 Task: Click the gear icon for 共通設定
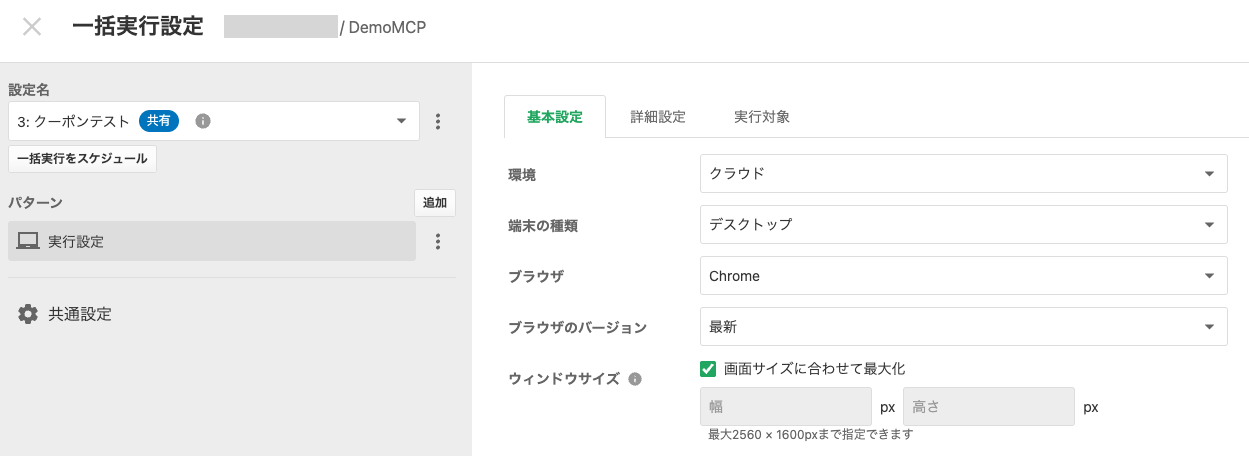pos(28,314)
